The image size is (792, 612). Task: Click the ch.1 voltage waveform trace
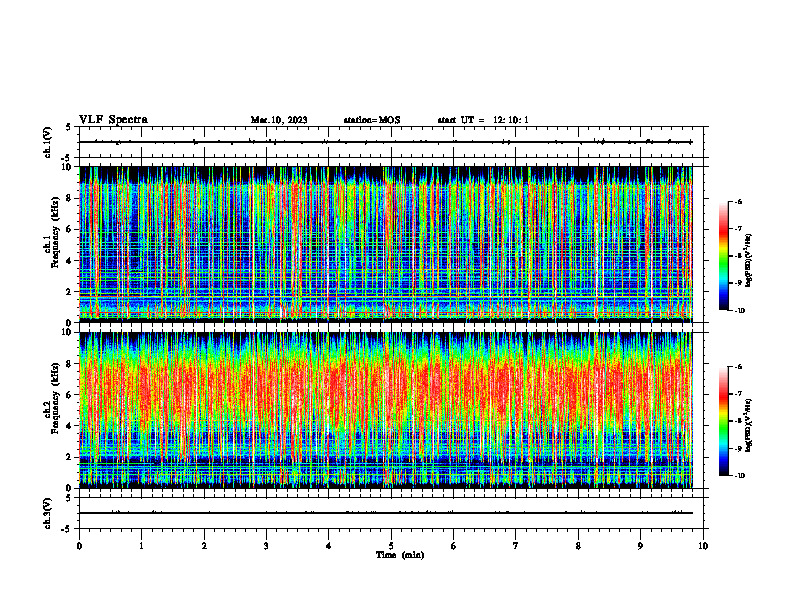tap(385, 142)
